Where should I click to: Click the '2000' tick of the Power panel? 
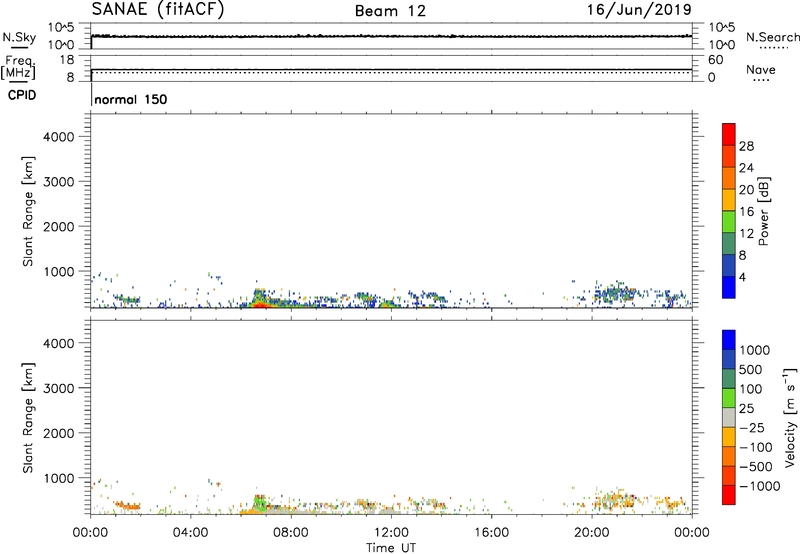(59, 226)
